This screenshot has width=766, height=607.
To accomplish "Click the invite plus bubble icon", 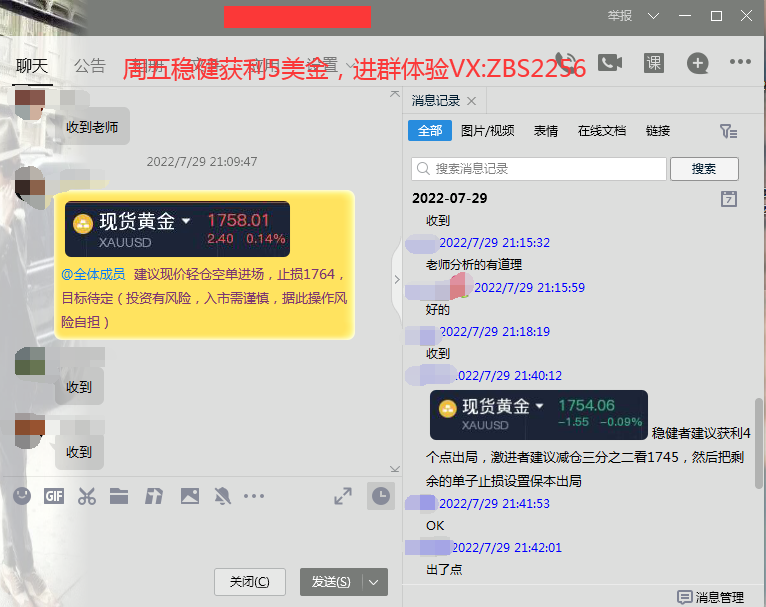I will point(697,63).
